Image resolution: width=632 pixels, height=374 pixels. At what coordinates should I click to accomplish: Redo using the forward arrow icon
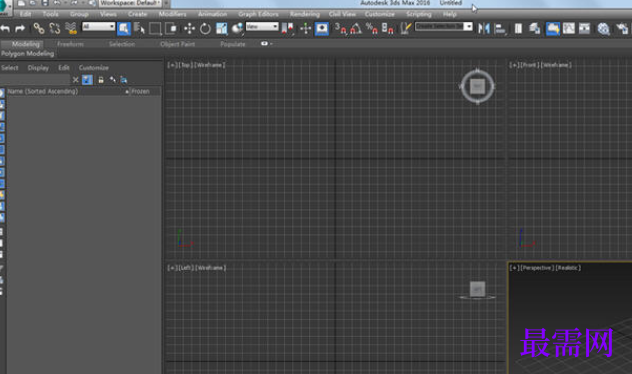(20, 29)
